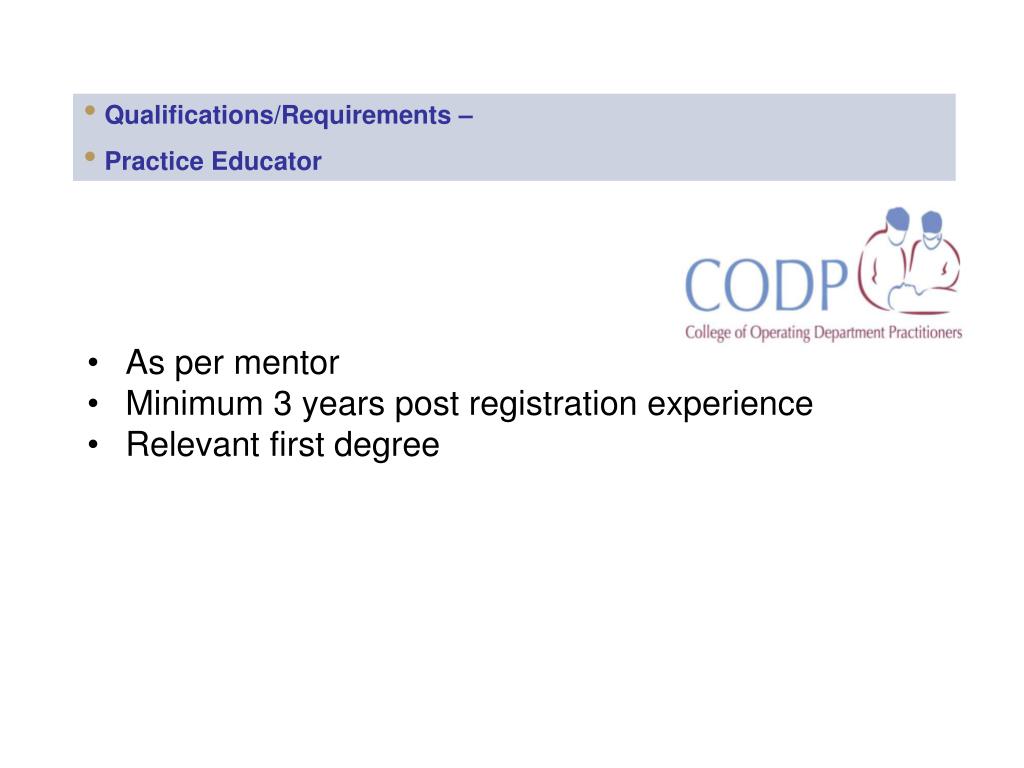
Task: Click the As per mentor line
Action: [232, 362]
